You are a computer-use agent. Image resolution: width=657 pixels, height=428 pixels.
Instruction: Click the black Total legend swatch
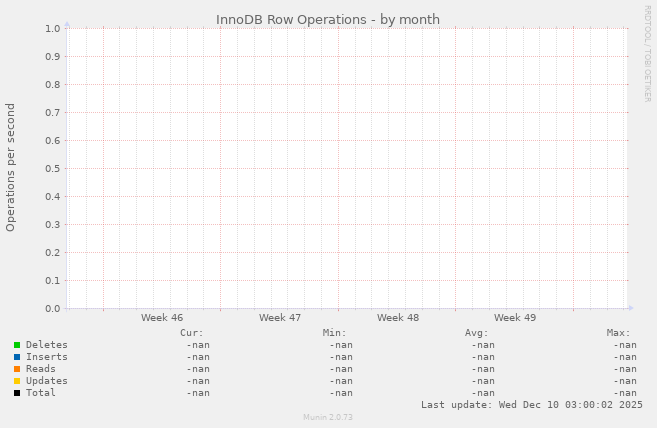point(17,393)
